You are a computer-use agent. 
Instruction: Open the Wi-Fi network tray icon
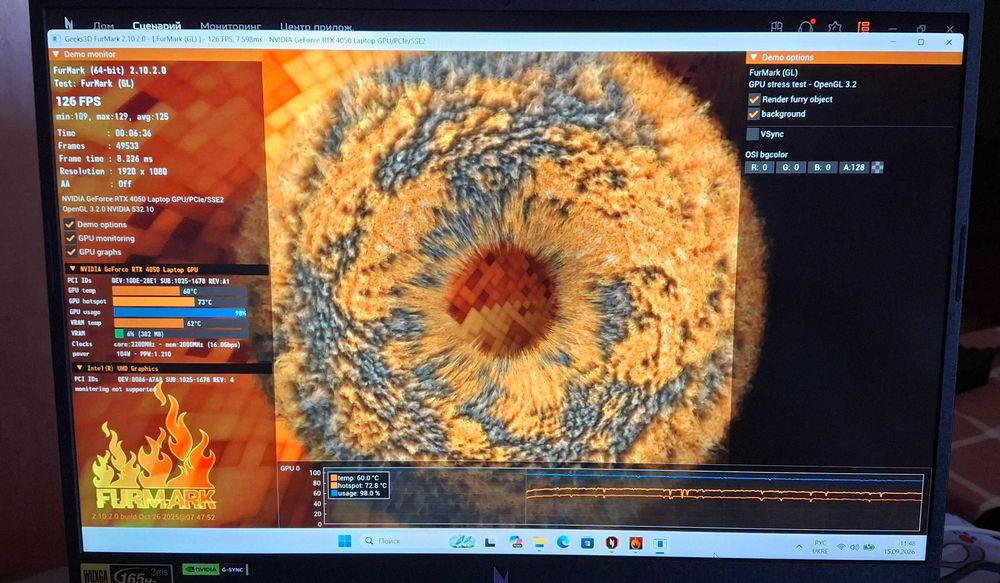[x=841, y=547]
